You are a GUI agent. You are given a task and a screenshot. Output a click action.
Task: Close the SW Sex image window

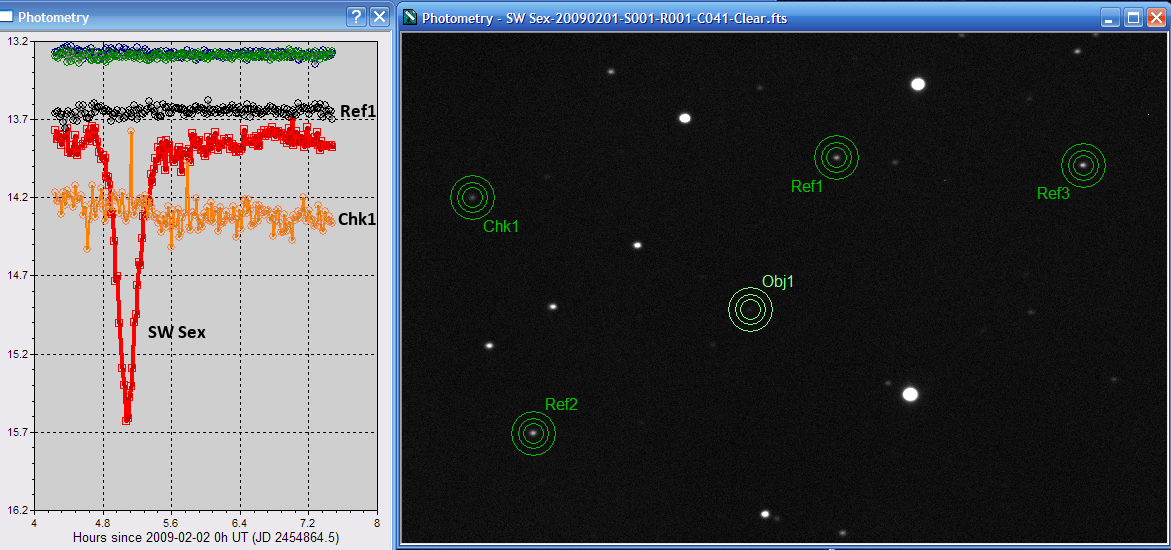pos(1155,18)
